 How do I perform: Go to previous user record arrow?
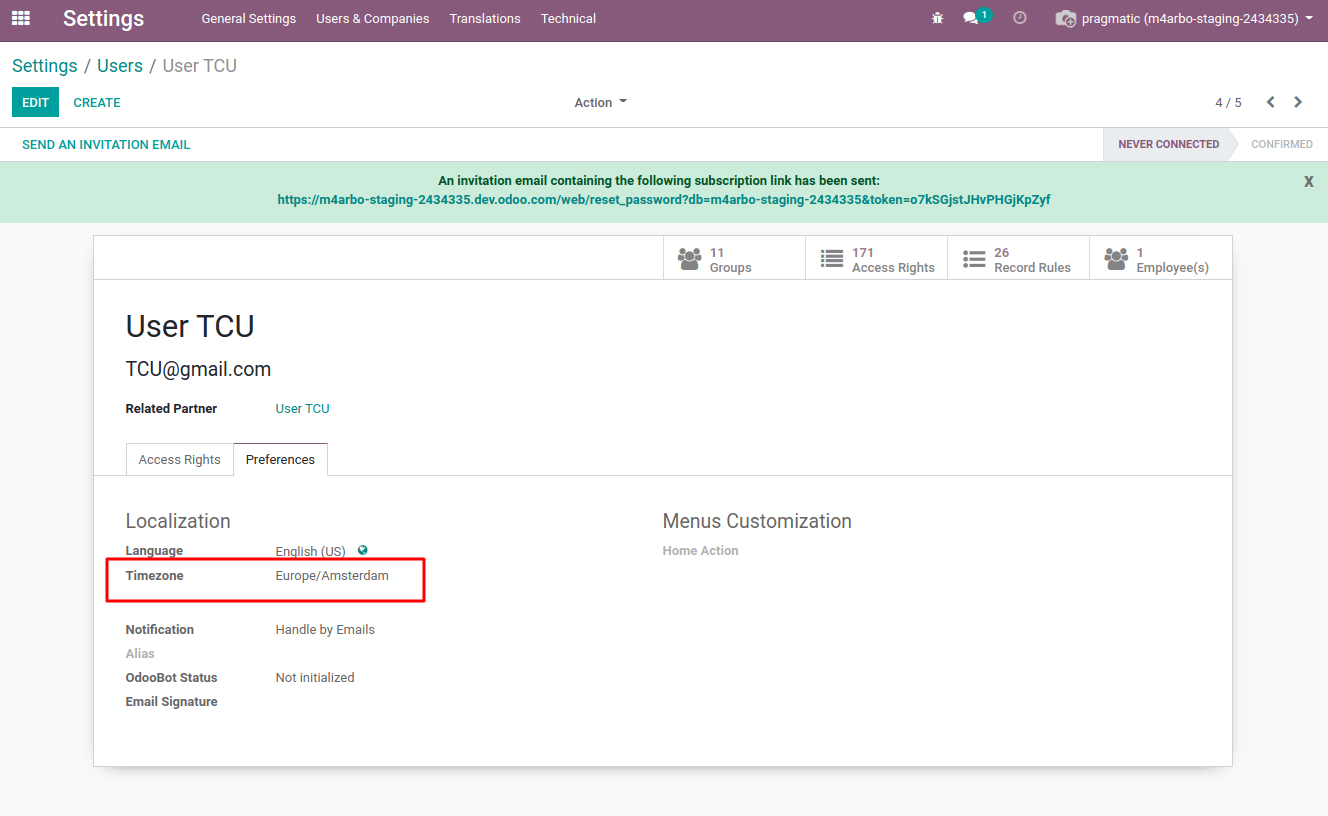coord(1270,102)
